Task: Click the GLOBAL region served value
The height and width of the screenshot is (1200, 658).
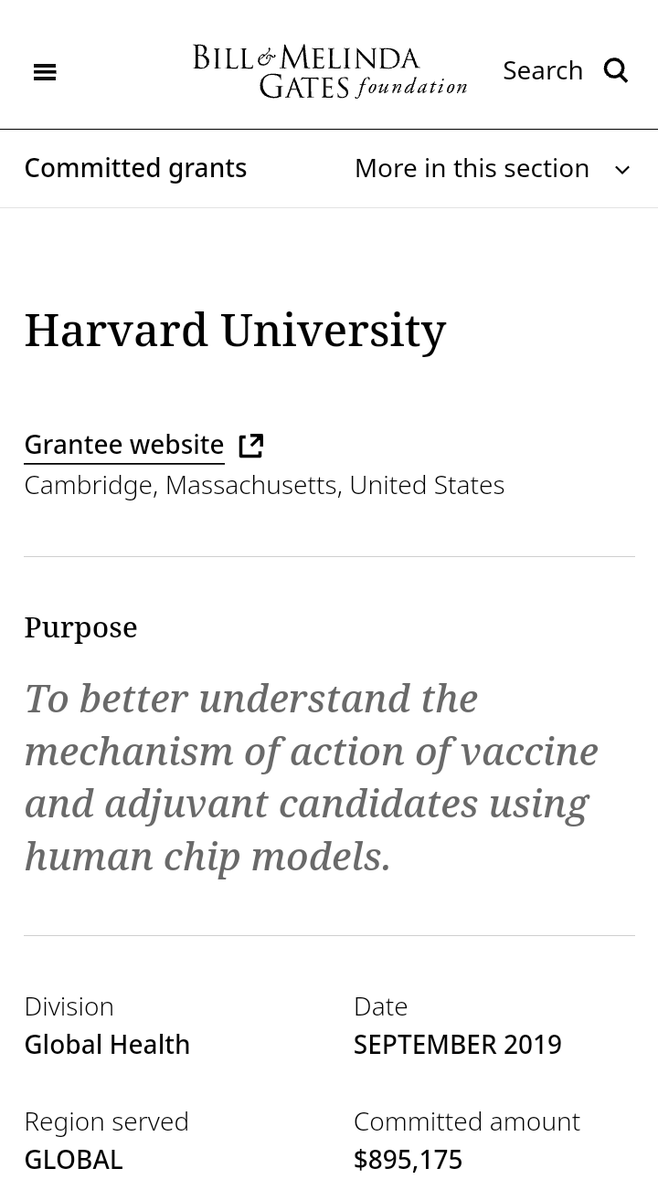Action: click(73, 1160)
